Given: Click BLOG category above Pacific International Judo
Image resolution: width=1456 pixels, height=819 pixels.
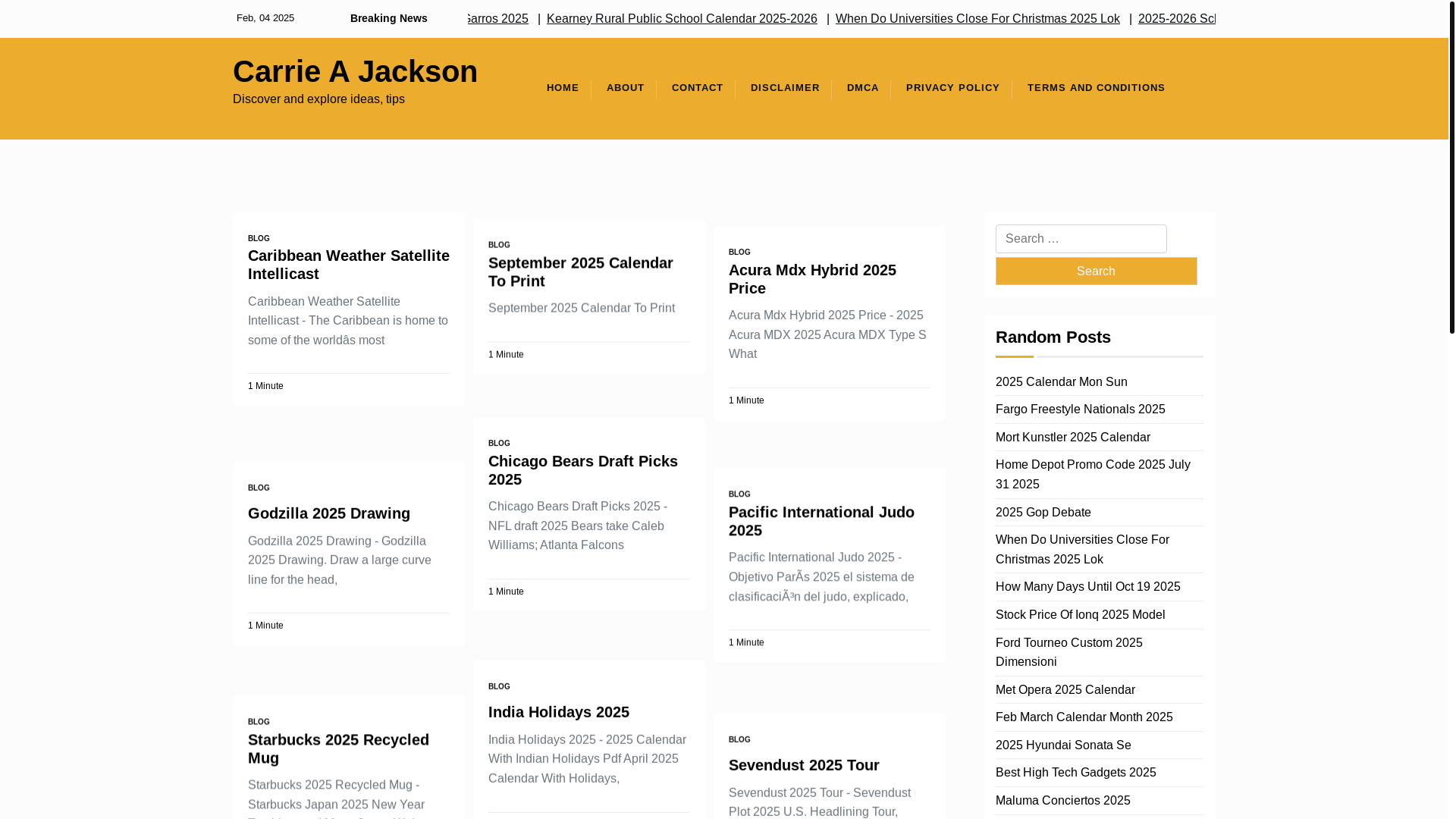Looking at the screenshot, I should coord(739,494).
